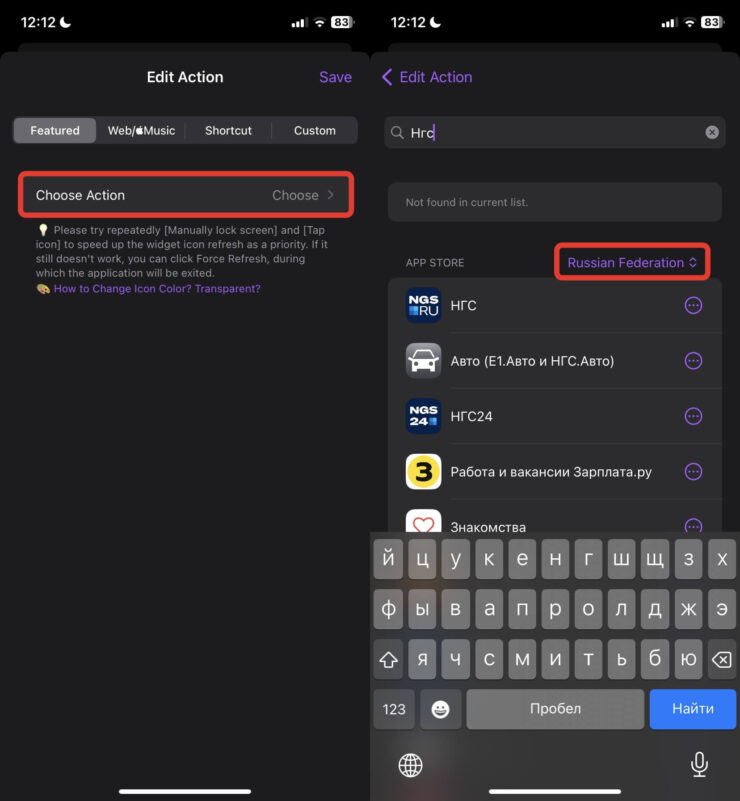Tap the НГС app icon
The height and width of the screenshot is (801, 740).
pos(423,306)
